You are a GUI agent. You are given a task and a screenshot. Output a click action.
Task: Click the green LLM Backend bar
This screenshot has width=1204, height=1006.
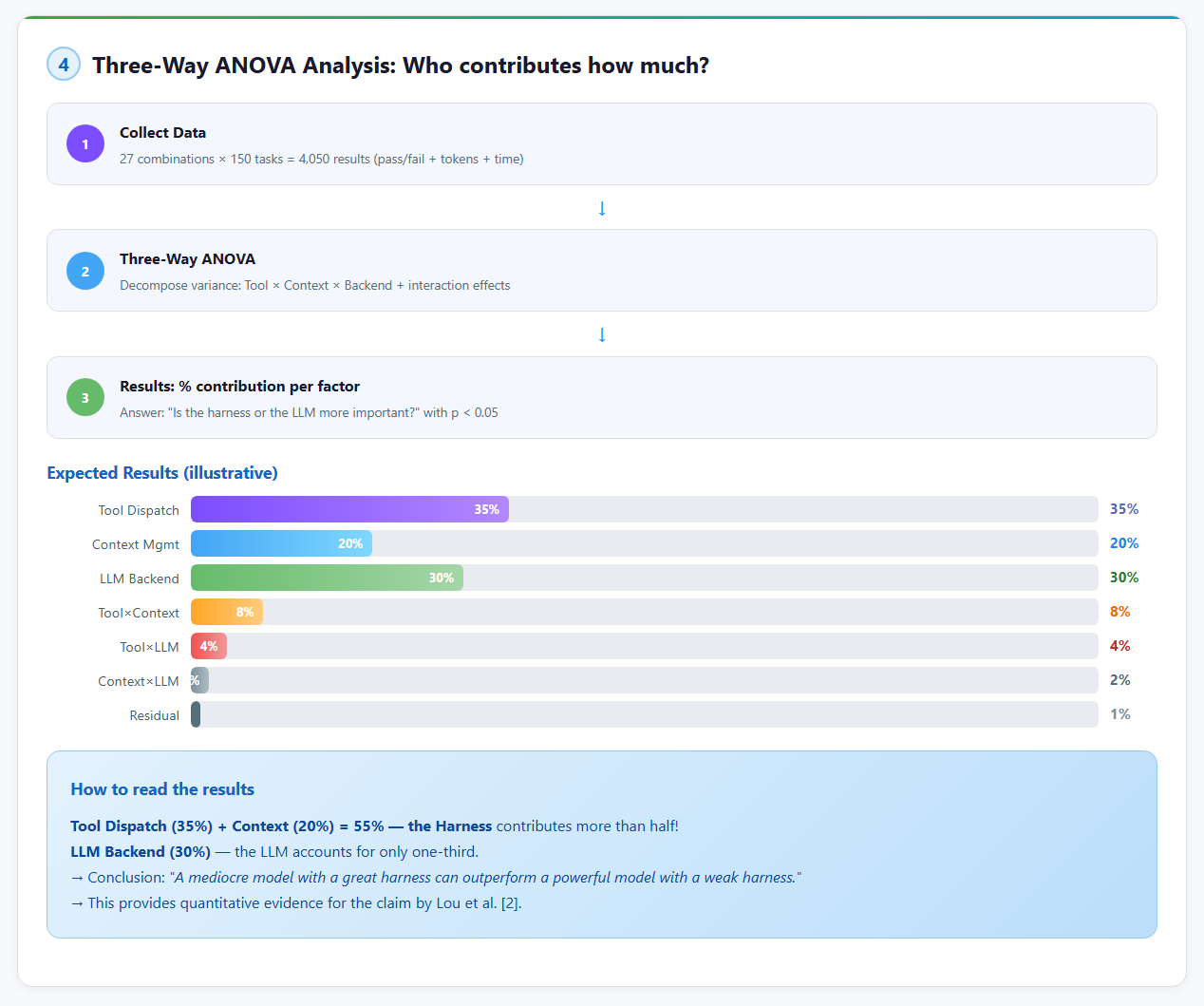point(327,578)
